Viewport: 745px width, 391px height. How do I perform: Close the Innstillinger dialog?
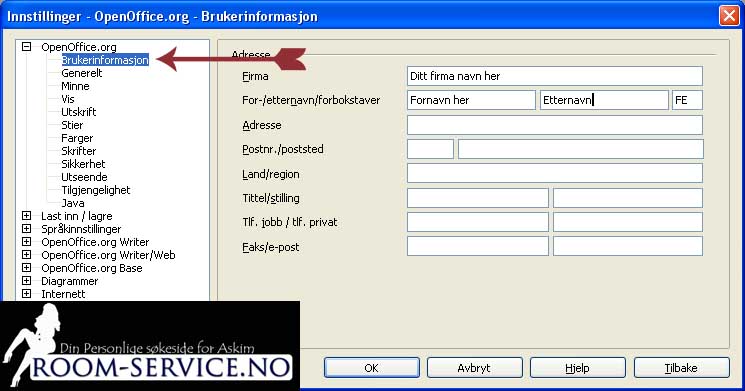tap(729, 16)
